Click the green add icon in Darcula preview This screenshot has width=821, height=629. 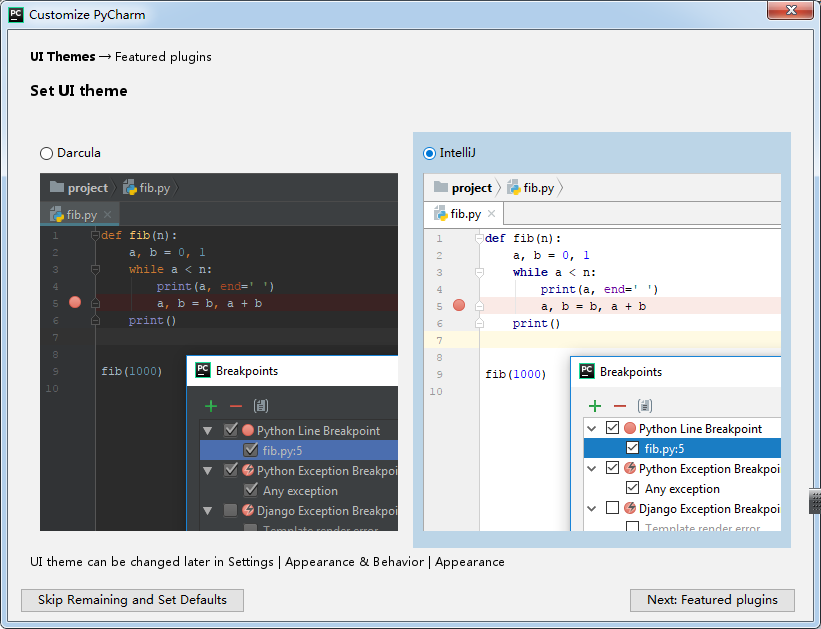[x=211, y=406]
